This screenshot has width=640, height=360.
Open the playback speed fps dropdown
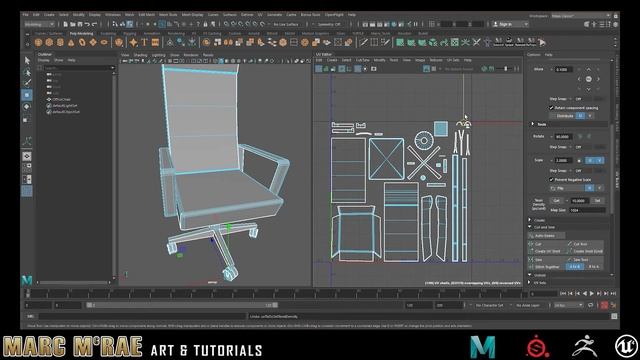(x=568, y=305)
